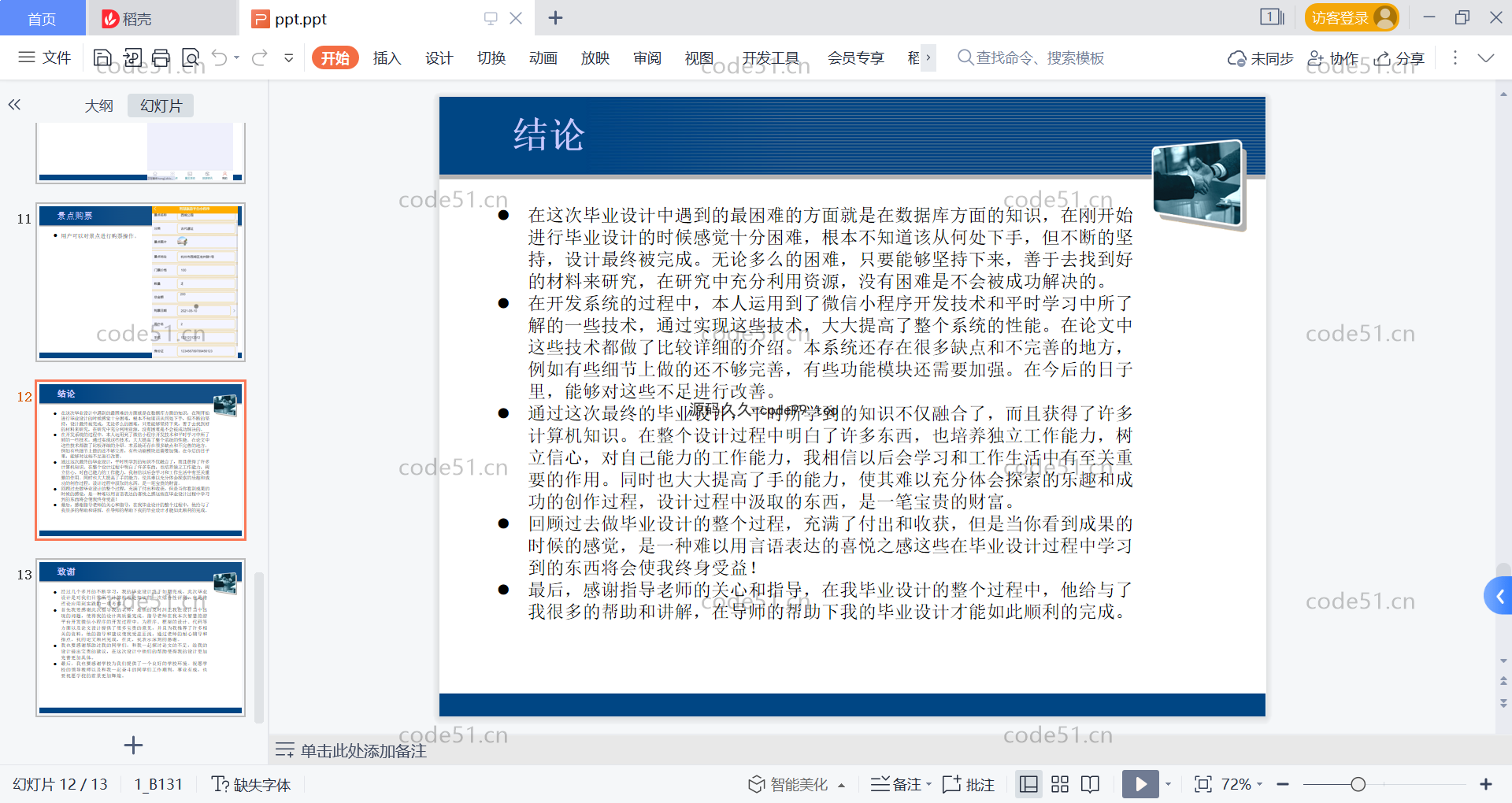Expand the quick access toolbar customize dropdown
Viewport: 1512px width, 803px height.
[289, 58]
